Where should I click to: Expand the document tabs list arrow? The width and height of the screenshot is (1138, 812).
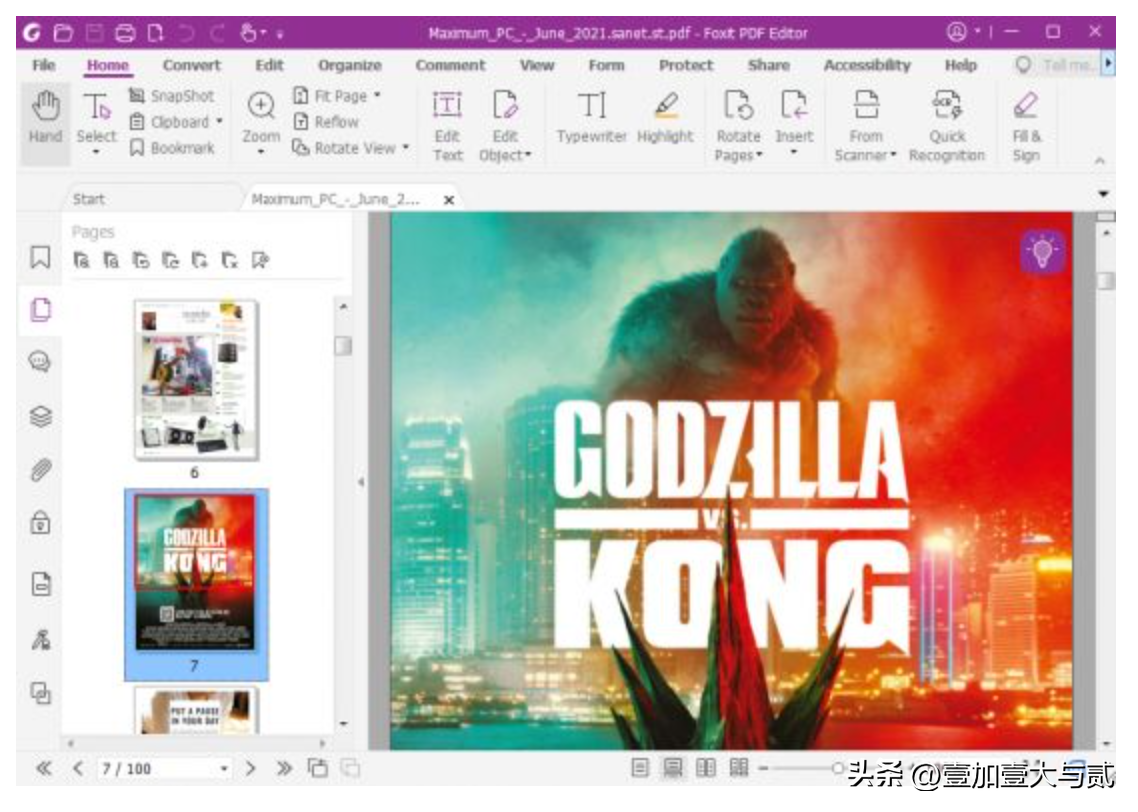click(x=1103, y=194)
